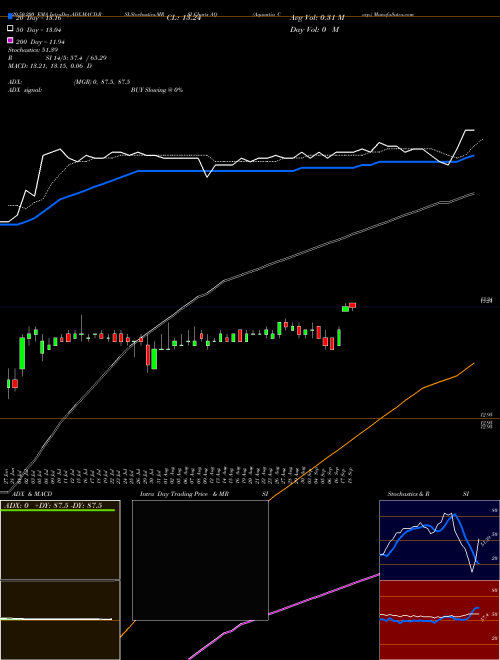The width and height of the screenshot is (500, 660).
Task: Click the 'Stochastics & R' panel title
Action: pyautogui.click(x=408, y=494)
